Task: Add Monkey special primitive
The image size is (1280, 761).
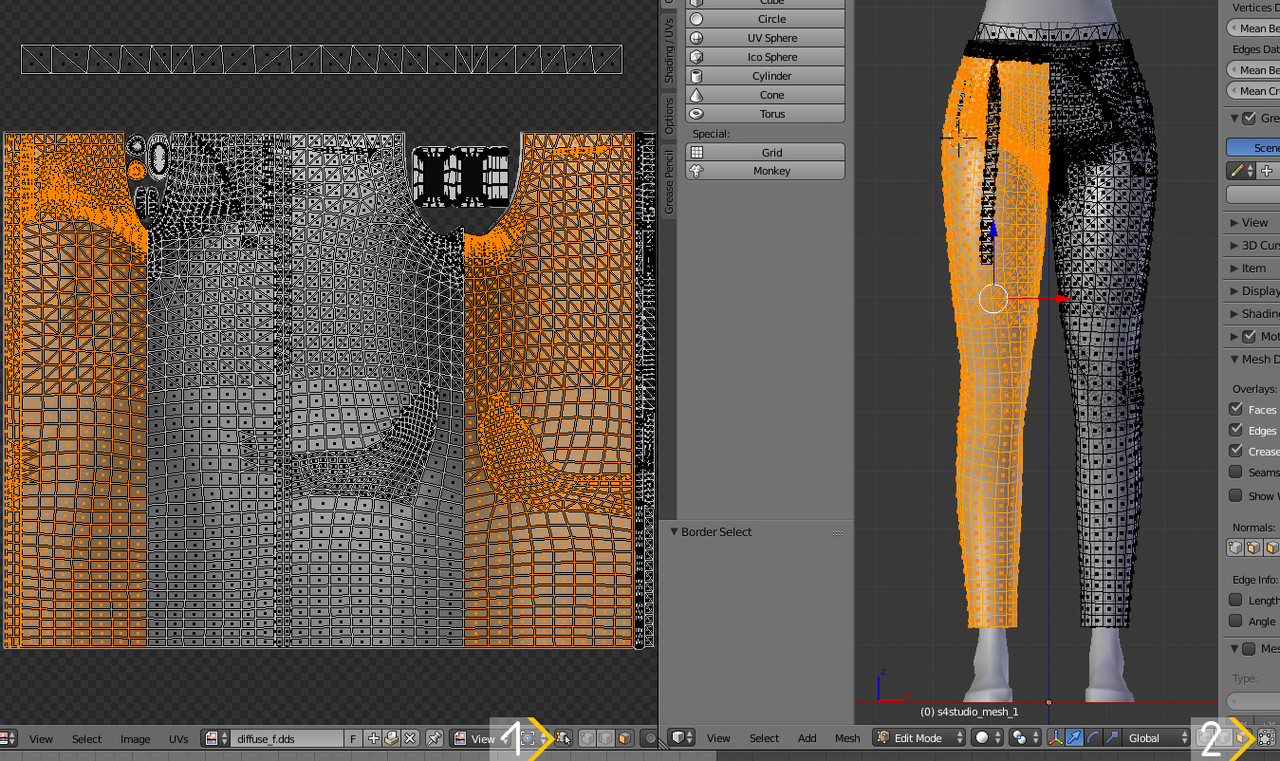Action: click(x=765, y=171)
